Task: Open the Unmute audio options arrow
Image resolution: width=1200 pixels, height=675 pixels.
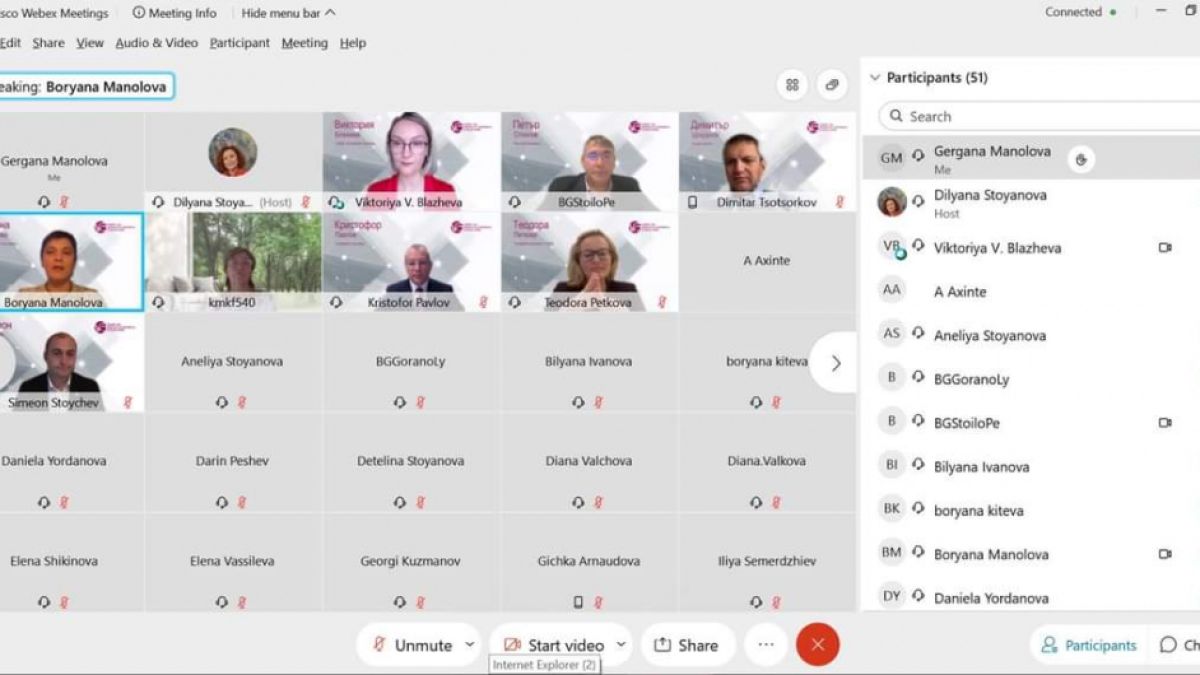Action: click(470, 645)
